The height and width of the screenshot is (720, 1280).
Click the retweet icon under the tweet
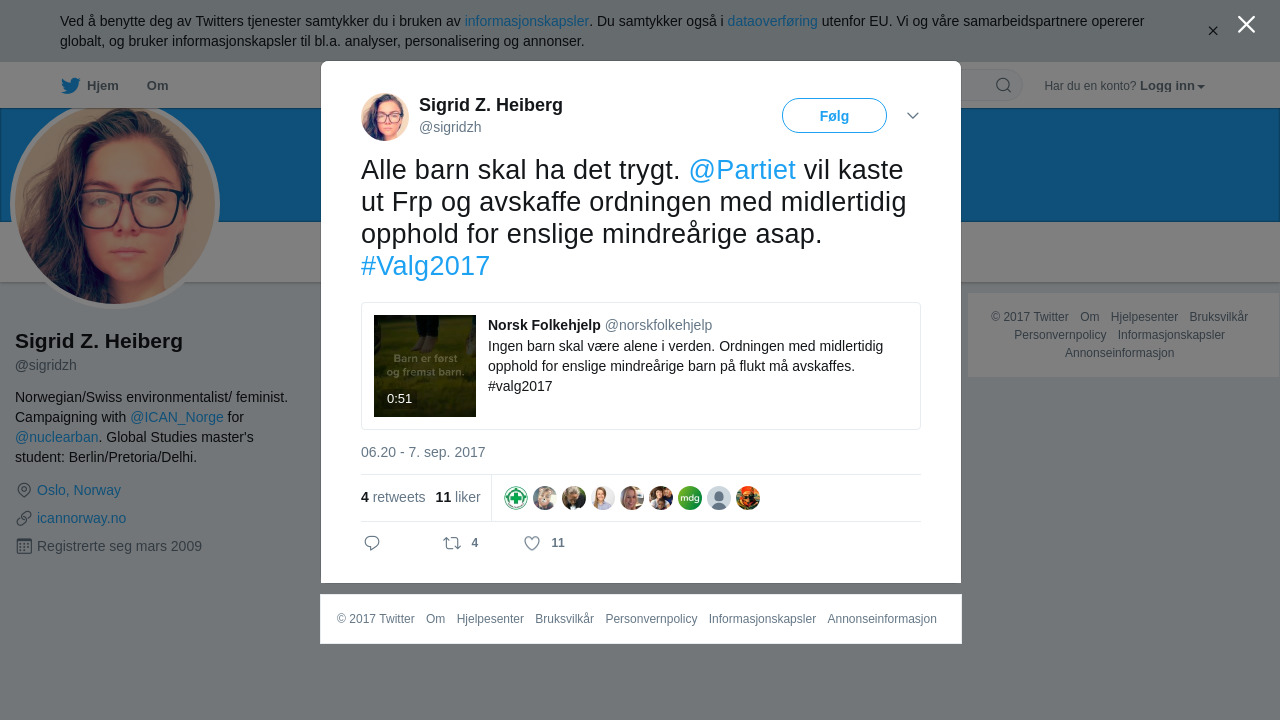click(452, 543)
